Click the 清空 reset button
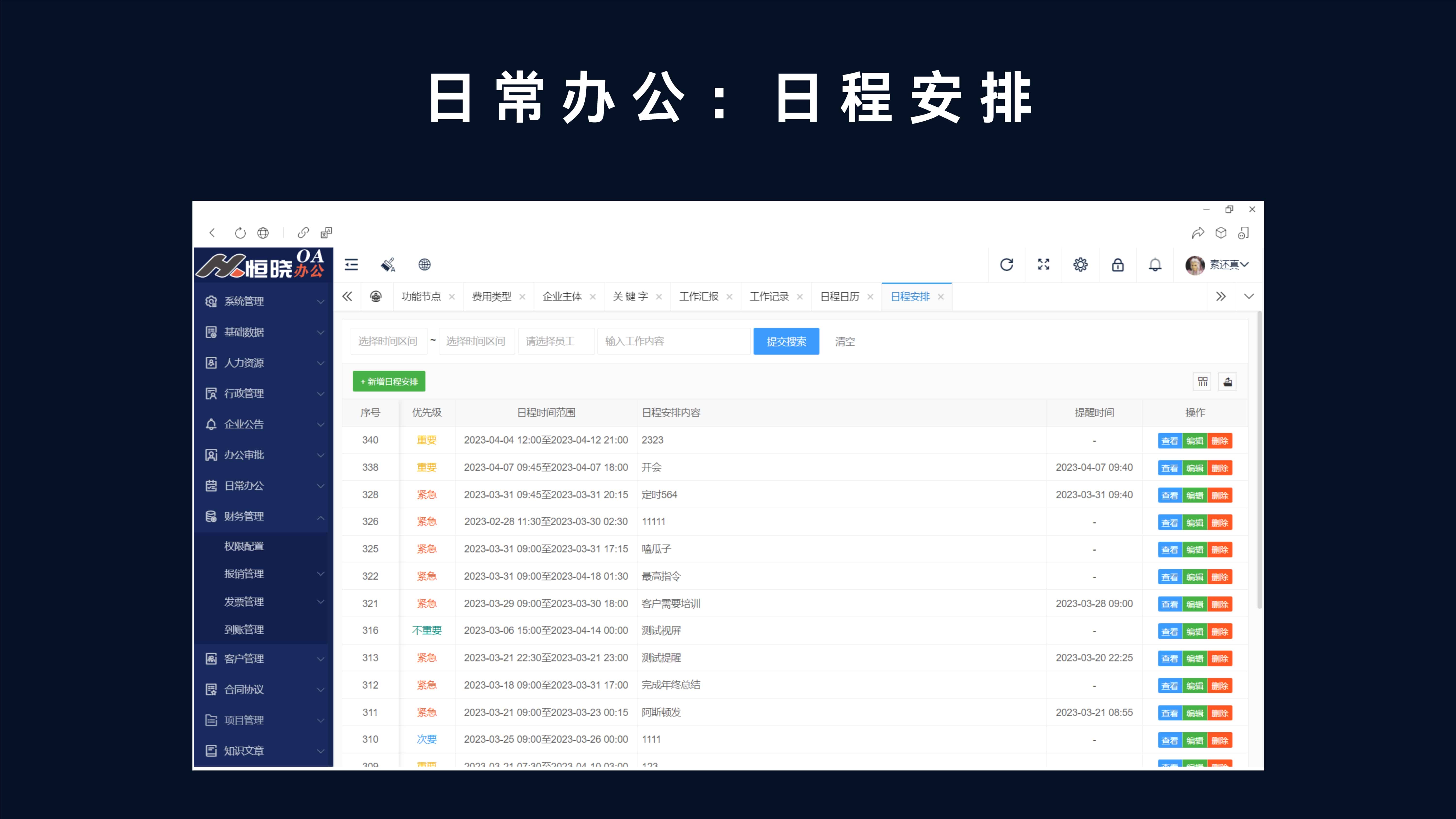 click(845, 341)
